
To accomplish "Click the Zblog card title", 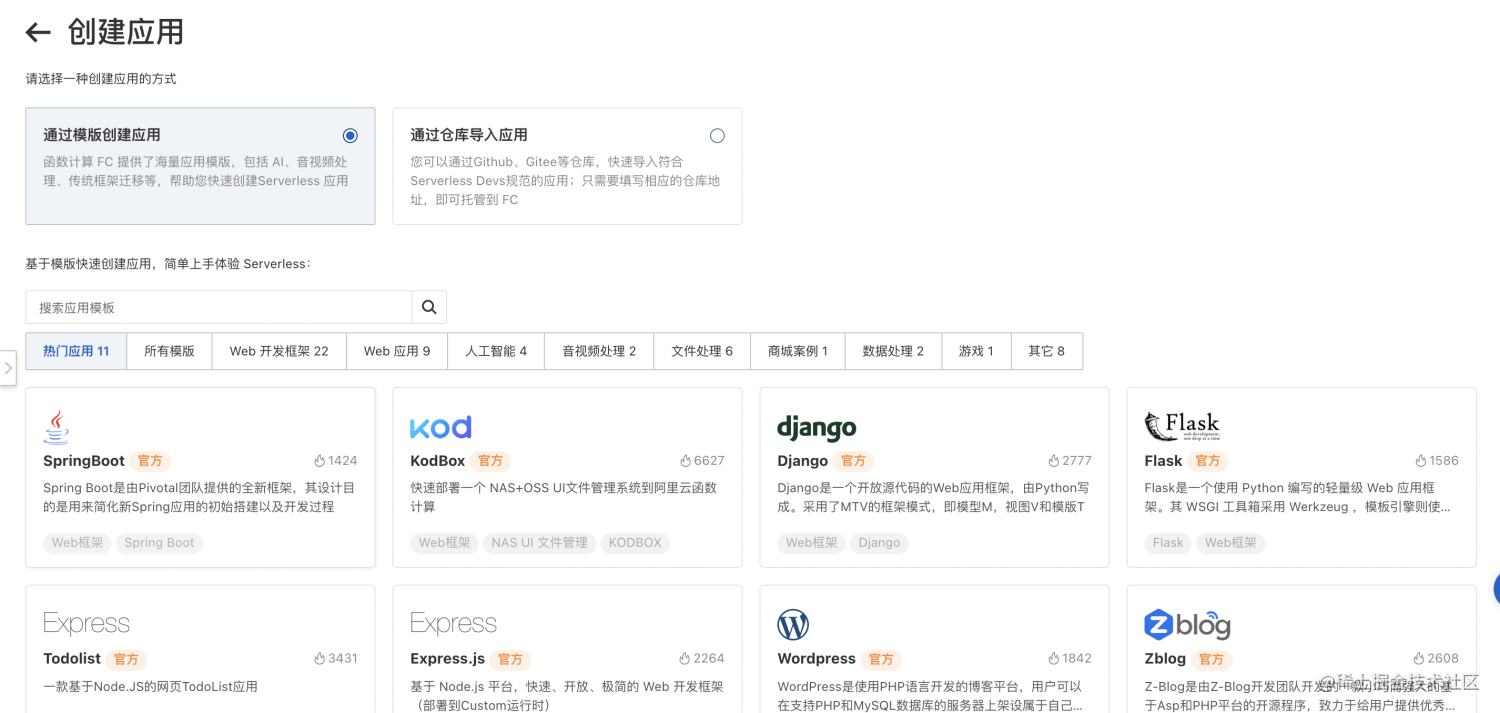I will pyautogui.click(x=1165, y=659).
